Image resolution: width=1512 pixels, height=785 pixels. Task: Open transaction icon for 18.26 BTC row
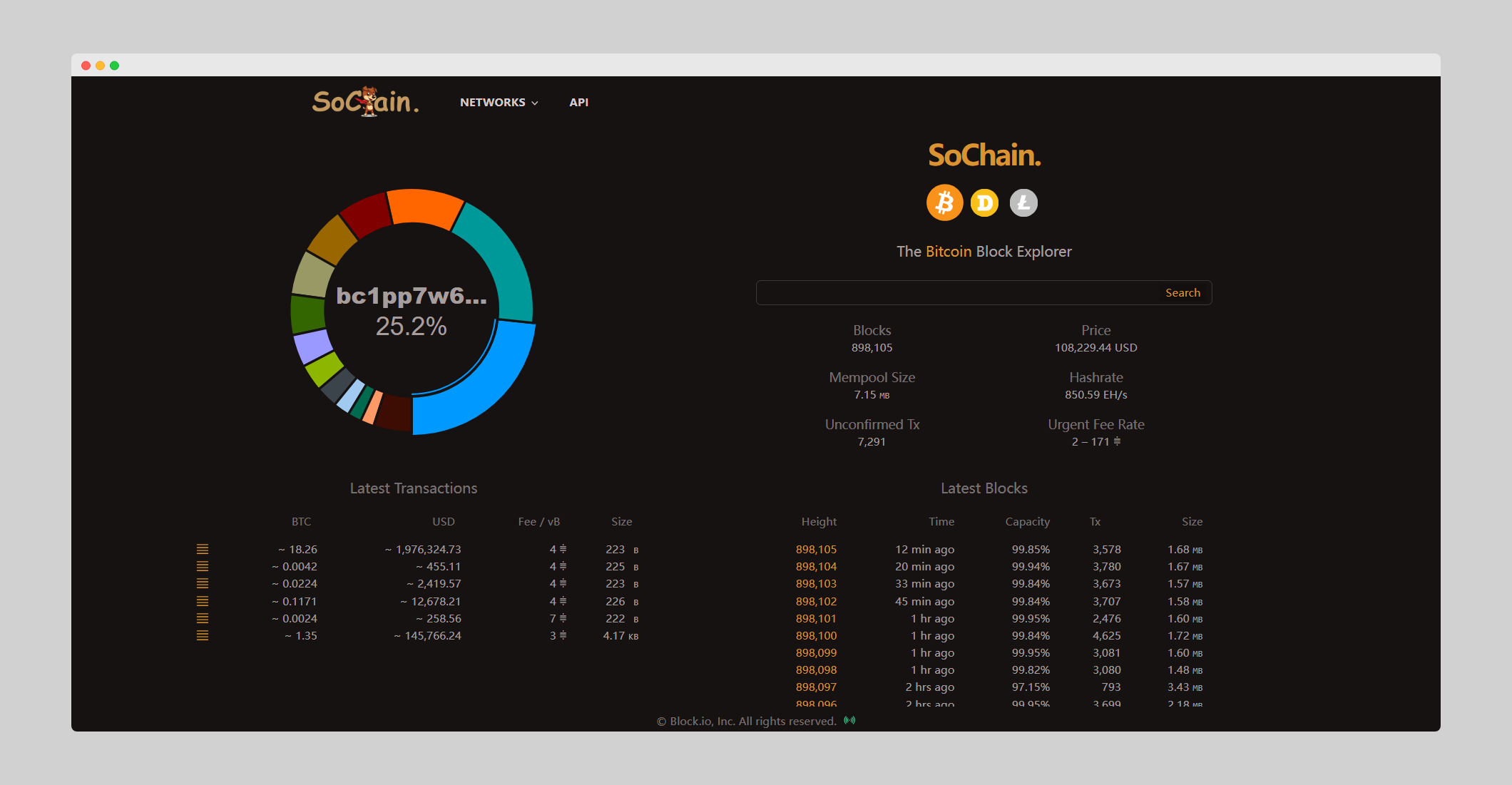coord(203,549)
